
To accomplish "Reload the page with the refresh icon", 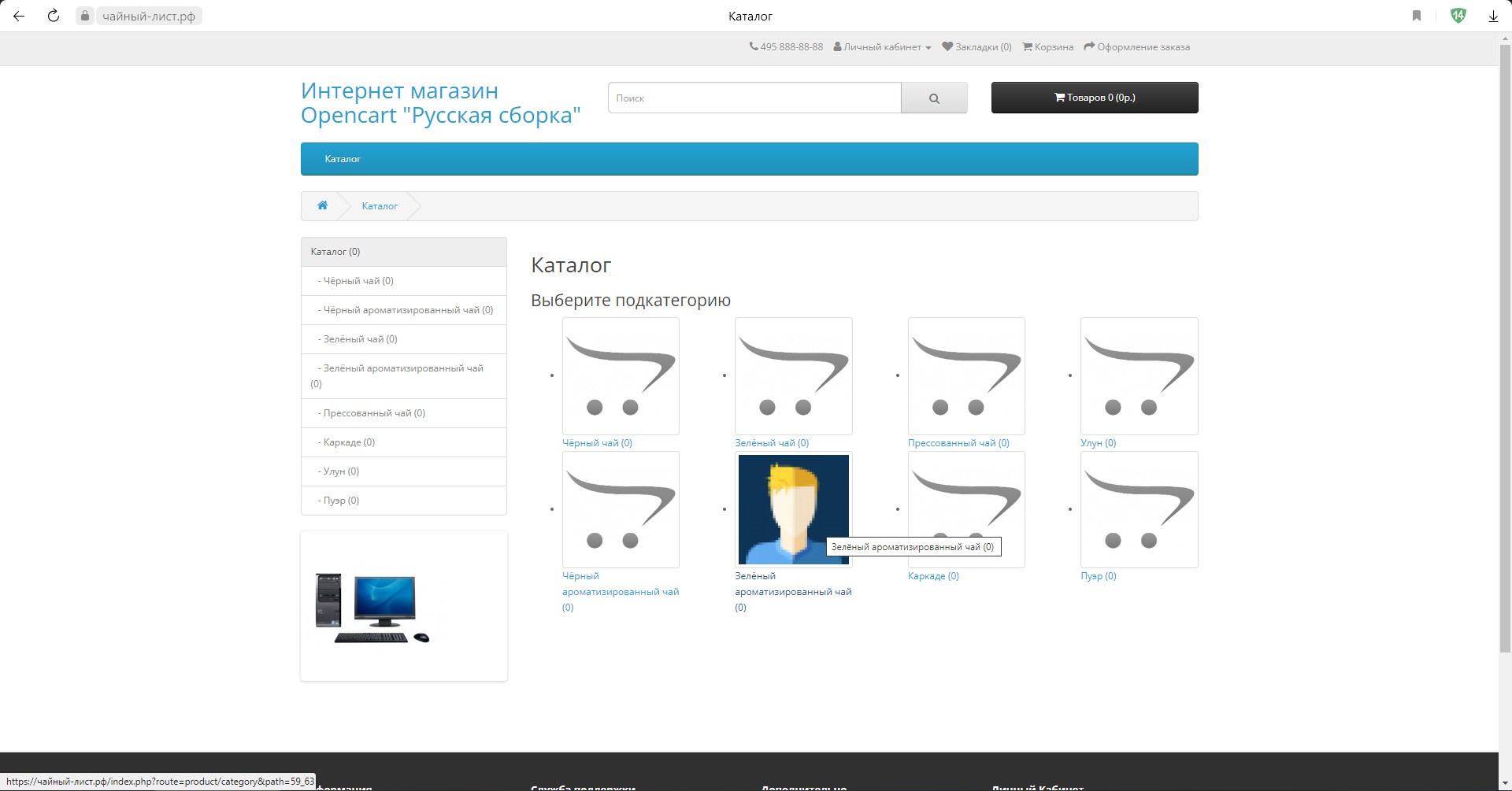I will [54, 16].
